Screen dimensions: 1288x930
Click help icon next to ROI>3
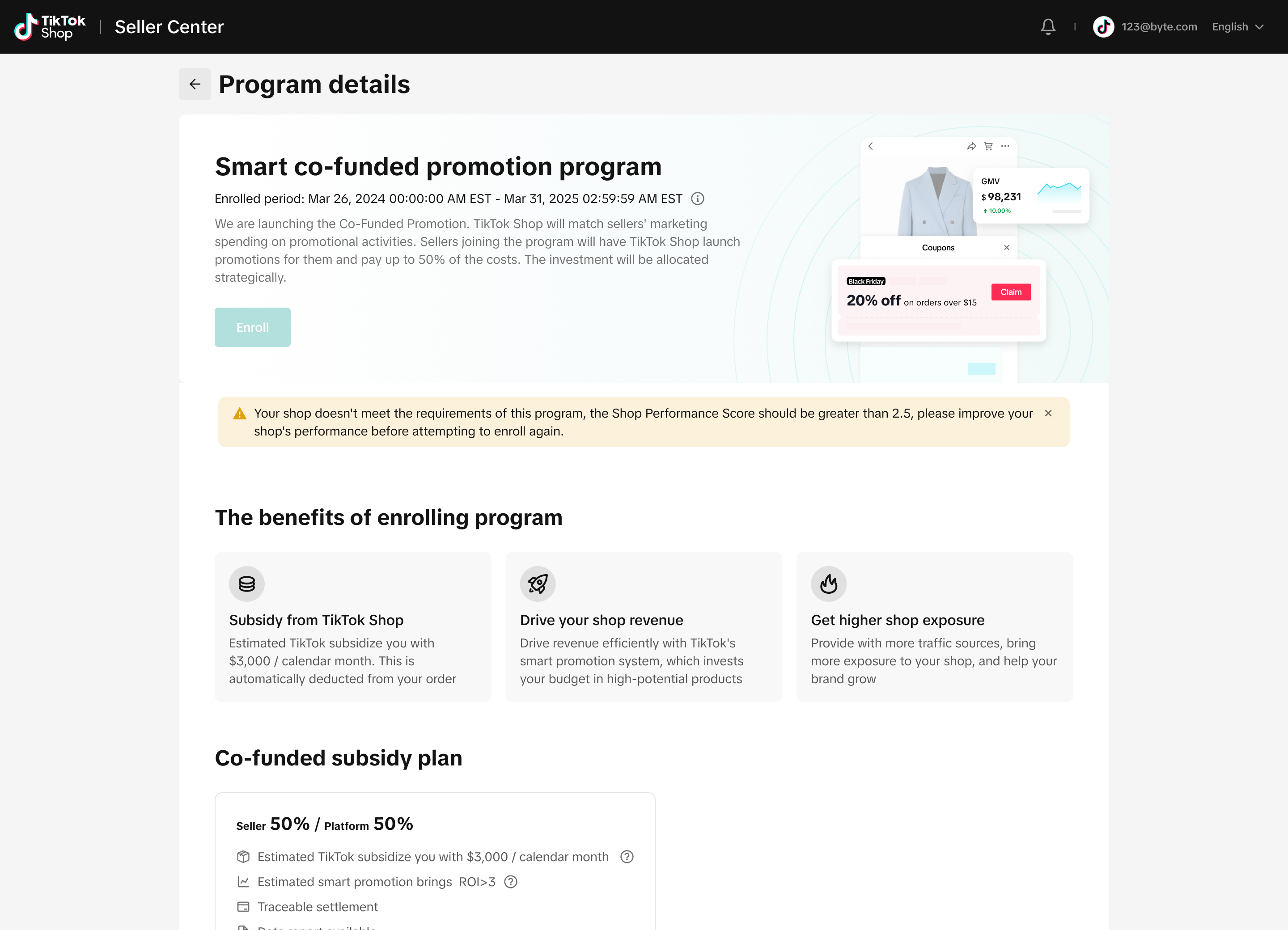511,882
